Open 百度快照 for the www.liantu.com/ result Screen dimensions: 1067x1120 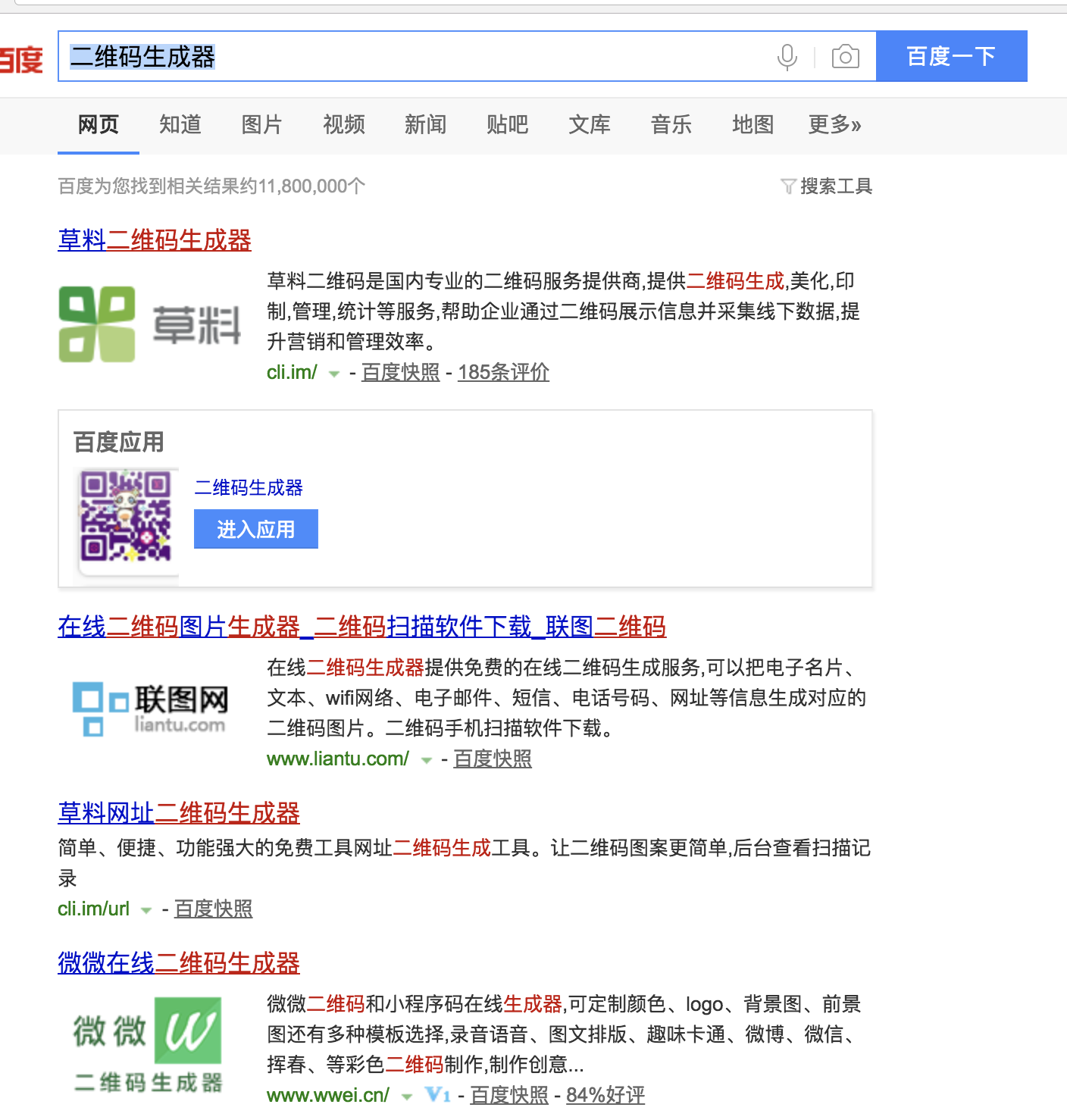click(493, 759)
